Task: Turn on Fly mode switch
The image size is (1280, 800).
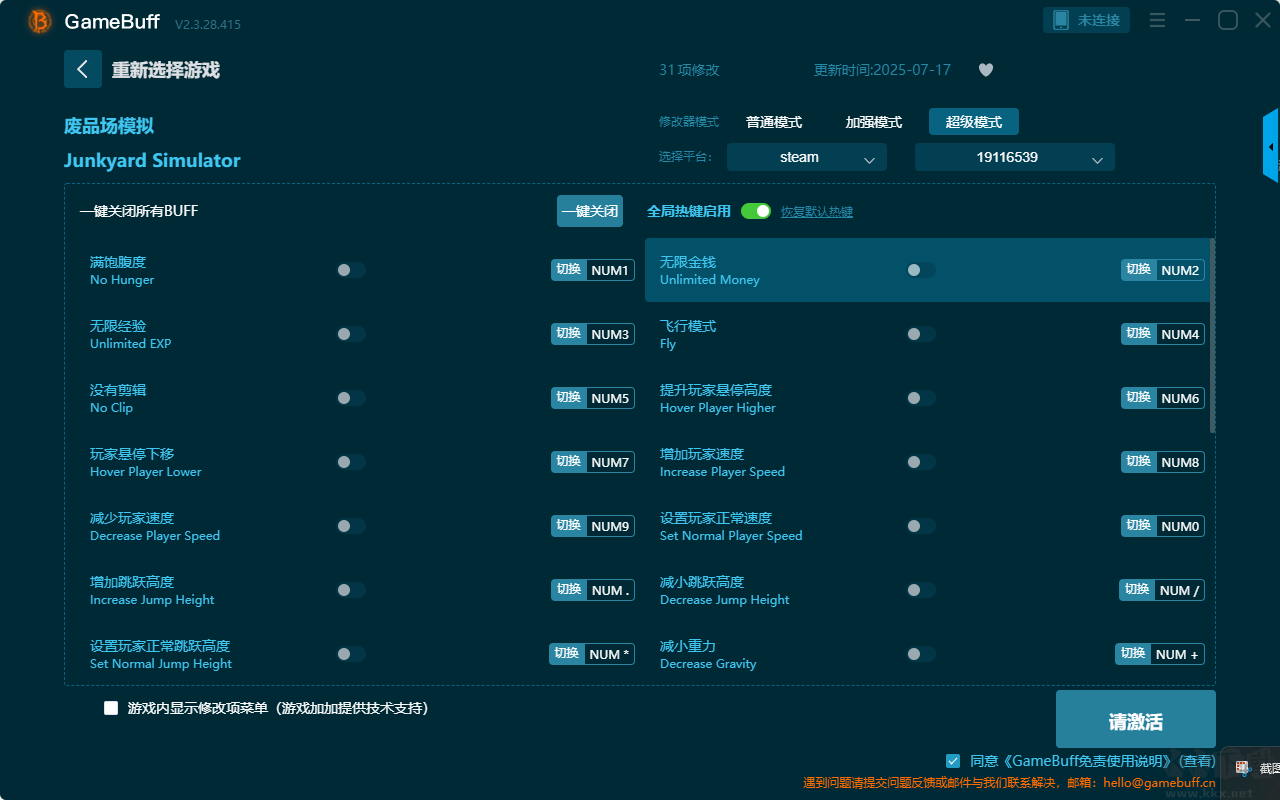Action: pos(921,334)
